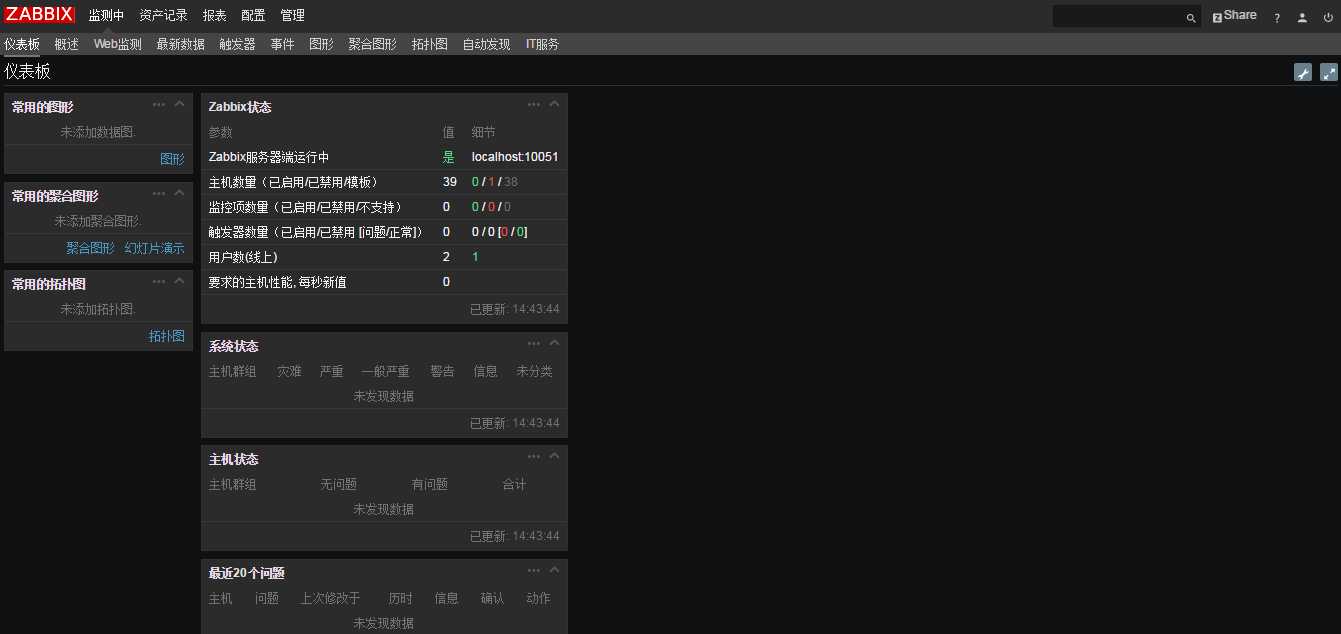Switch to the IT服务 tab
The height and width of the screenshot is (634, 1341).
(543, 44)
